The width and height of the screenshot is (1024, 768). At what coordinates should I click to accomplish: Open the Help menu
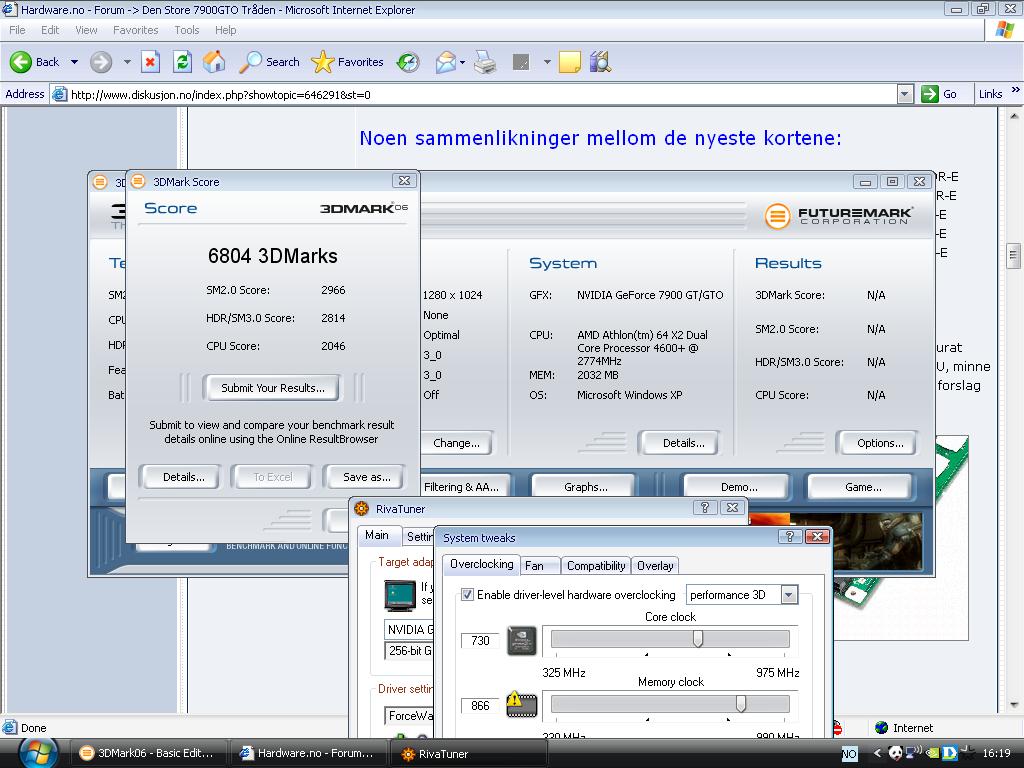pos(225,30)
